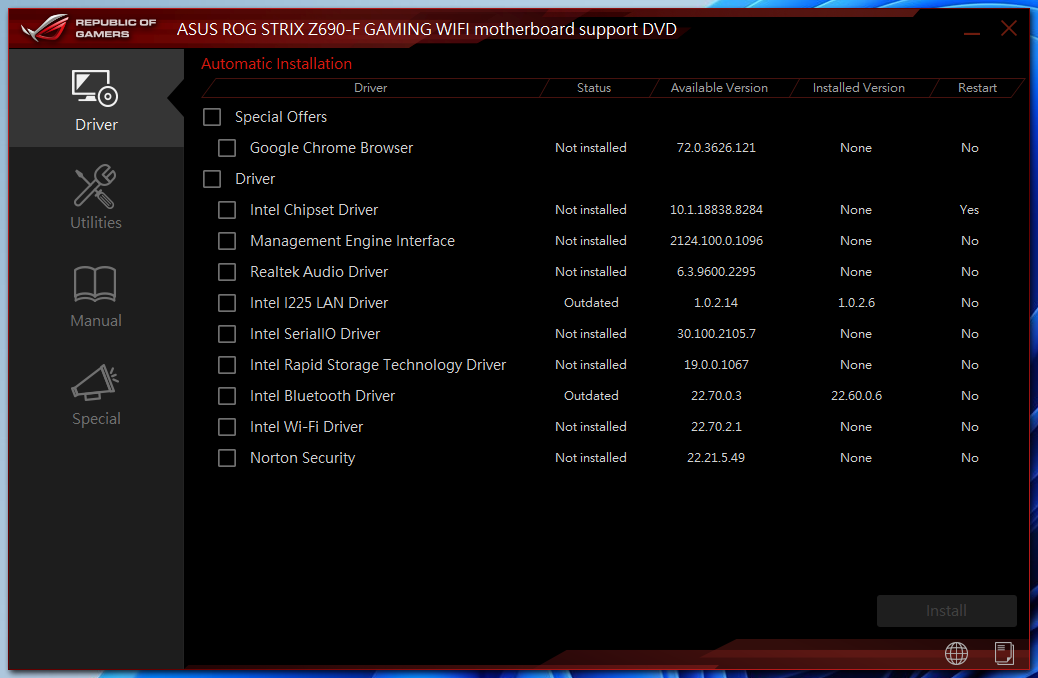1038x678 pixels.
Task: Open the globe icon at bottom right
Action: pos(956,653)
